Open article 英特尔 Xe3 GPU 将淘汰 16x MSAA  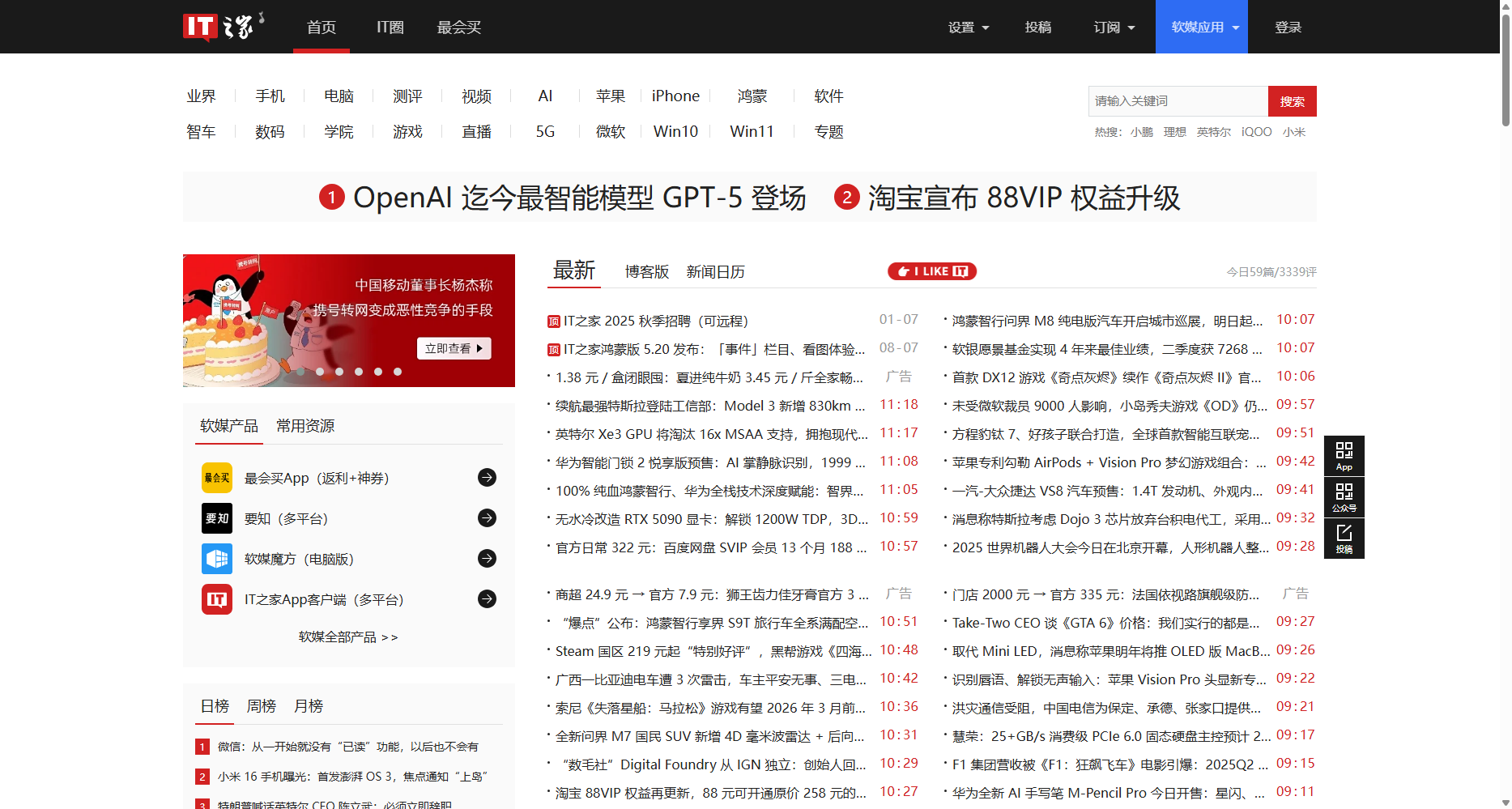click(x=711, y=435)
